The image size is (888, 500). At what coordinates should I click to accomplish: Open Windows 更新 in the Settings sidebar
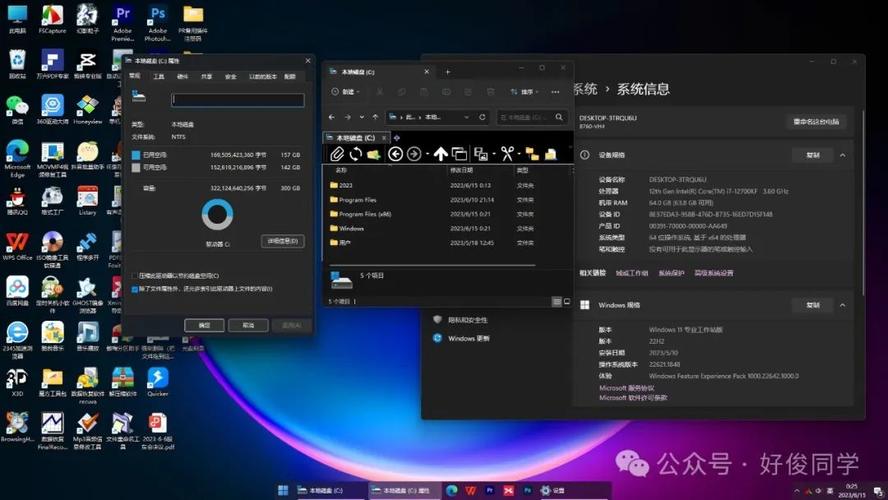[462, 339]
